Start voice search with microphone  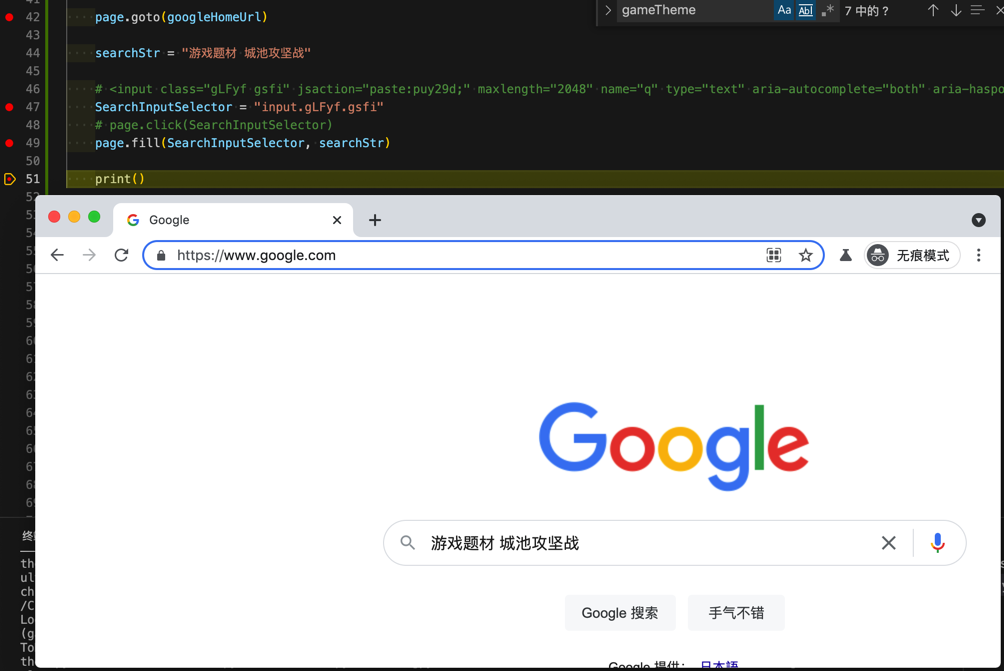pyautogui.click(x=937, y=543)
